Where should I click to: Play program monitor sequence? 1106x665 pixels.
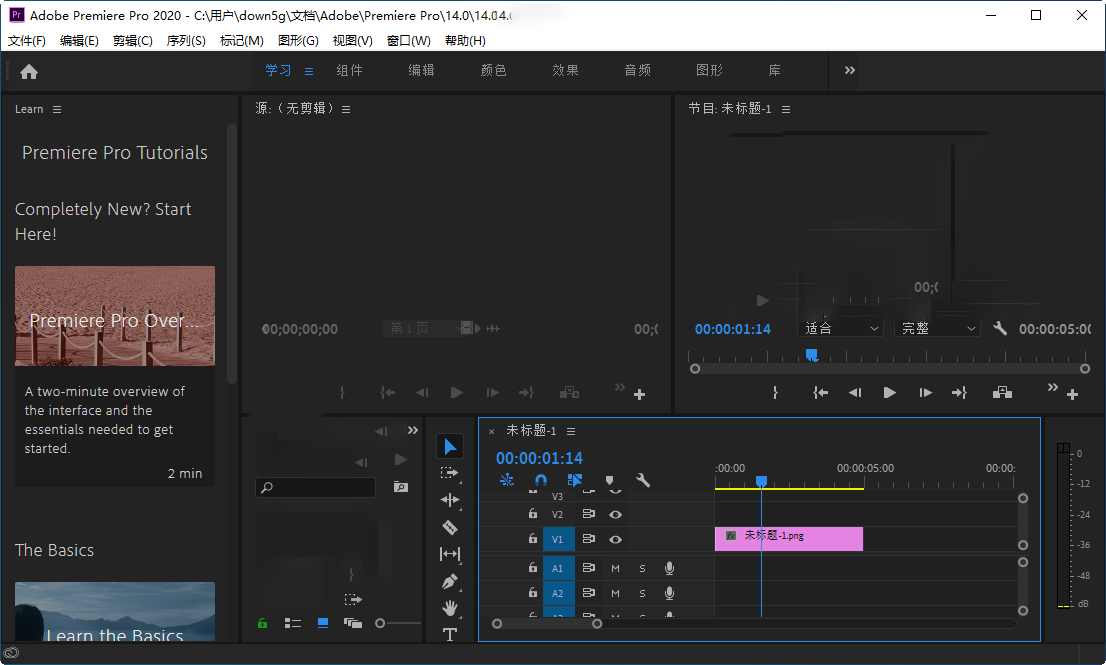click(889, 393)
